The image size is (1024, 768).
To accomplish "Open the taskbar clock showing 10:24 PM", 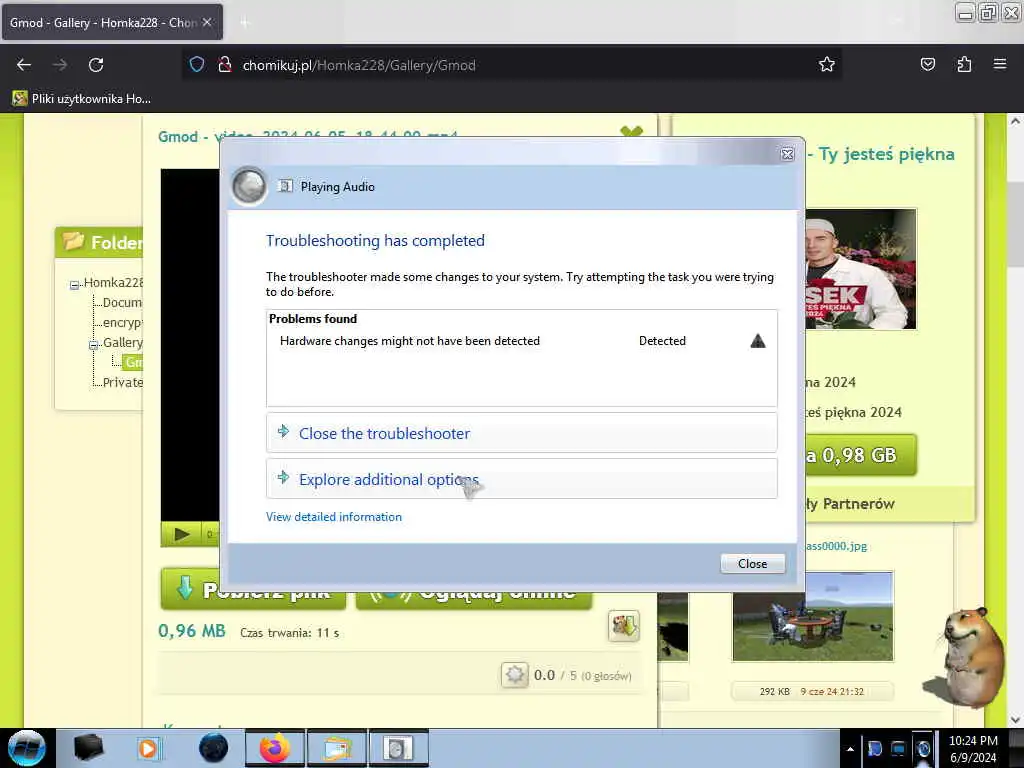I will (973, 749).
